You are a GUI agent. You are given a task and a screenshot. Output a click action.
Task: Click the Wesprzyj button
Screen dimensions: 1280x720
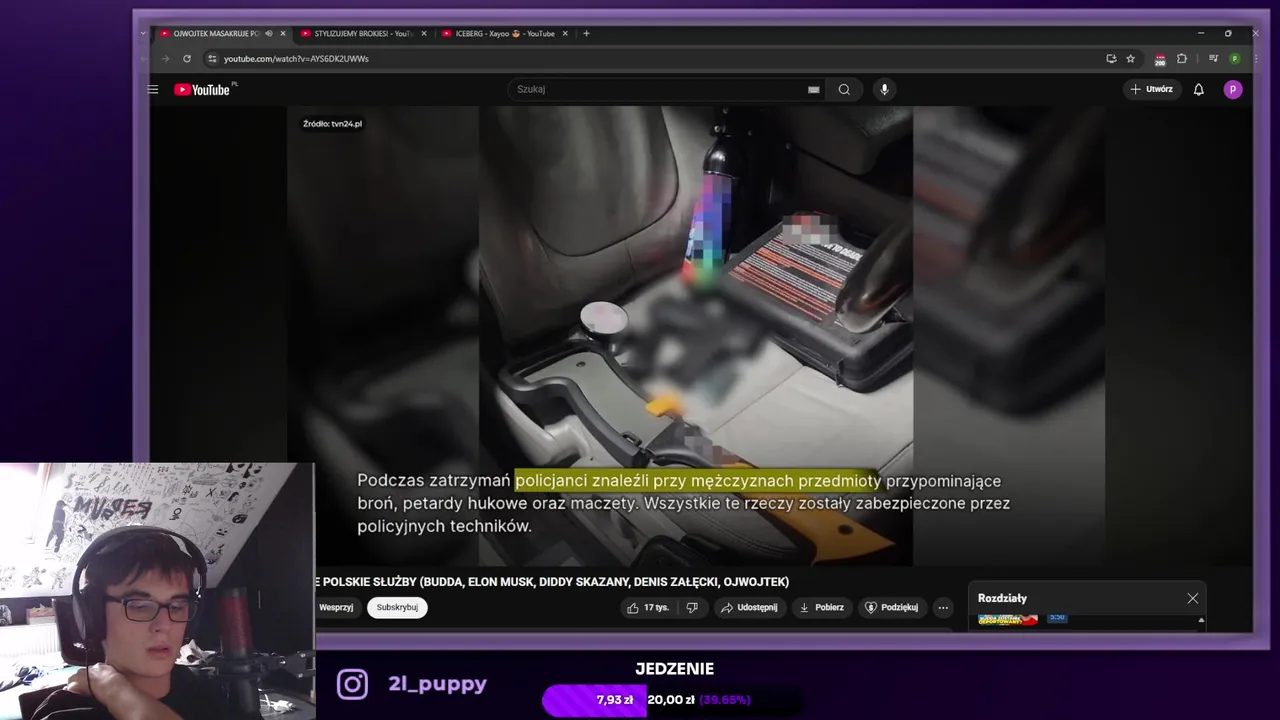point(336,607)
